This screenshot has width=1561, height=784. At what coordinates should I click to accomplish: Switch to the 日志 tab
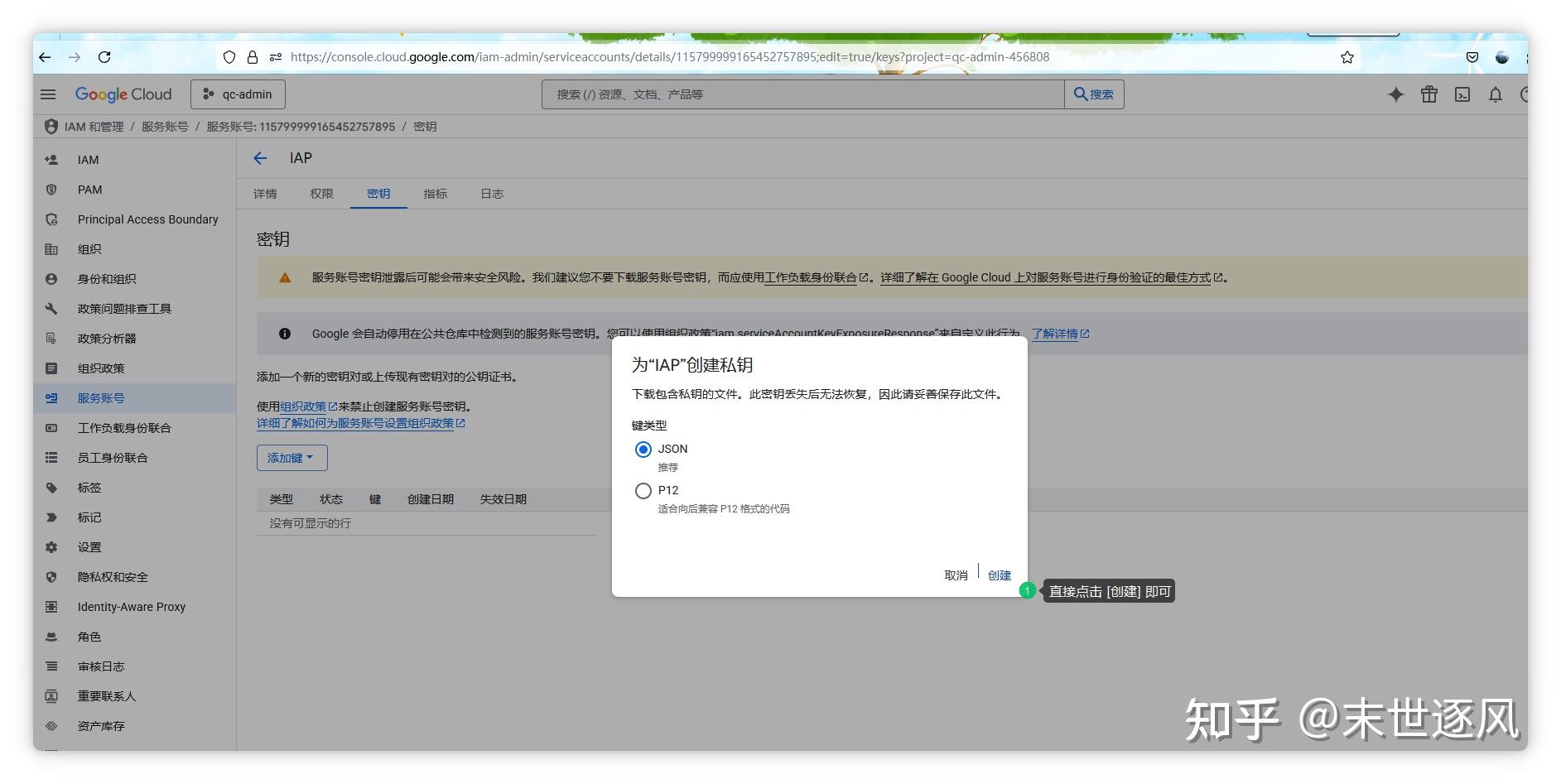492,193
